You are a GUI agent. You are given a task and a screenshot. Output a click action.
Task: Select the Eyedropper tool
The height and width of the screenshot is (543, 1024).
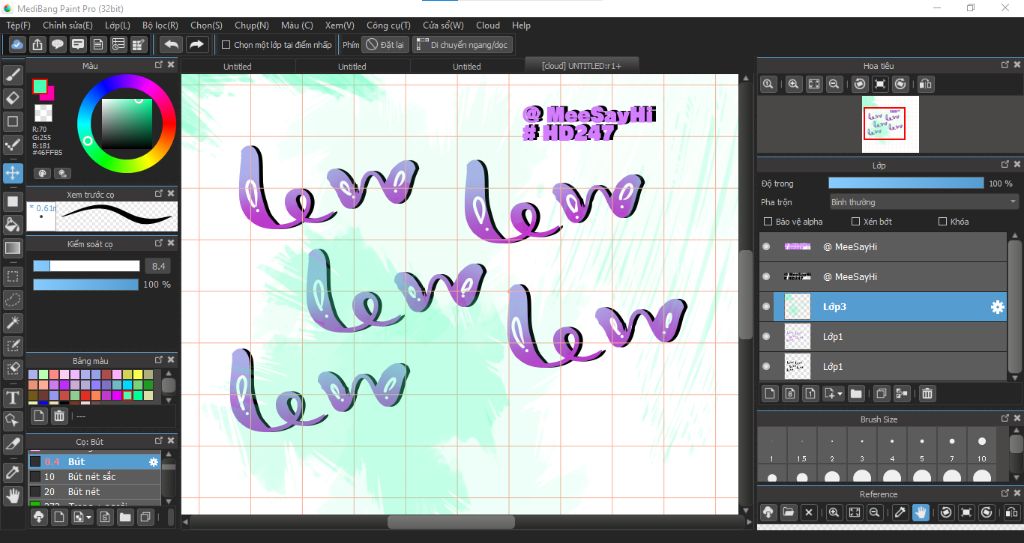pyautogui.click(x=12, y=472)
